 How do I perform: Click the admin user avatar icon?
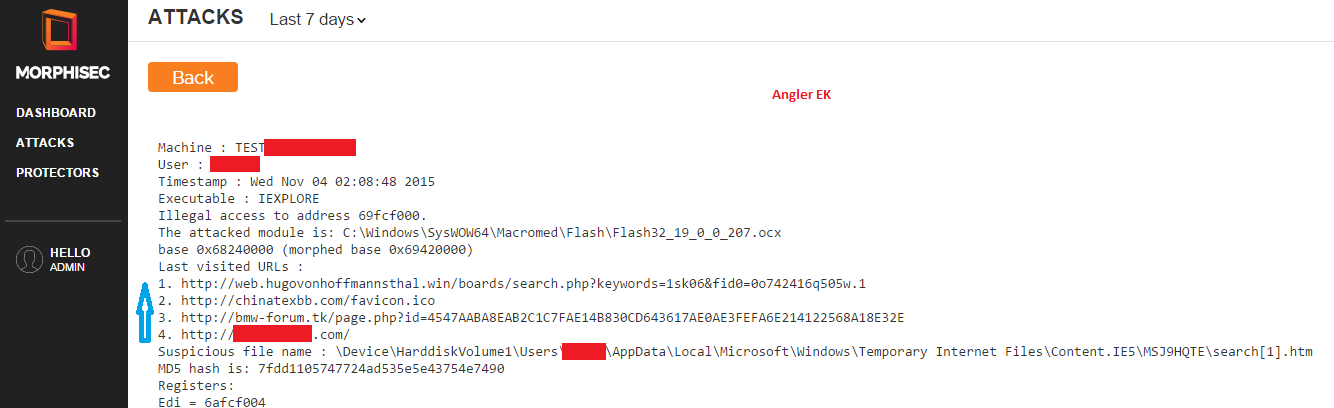pos(29,259)
